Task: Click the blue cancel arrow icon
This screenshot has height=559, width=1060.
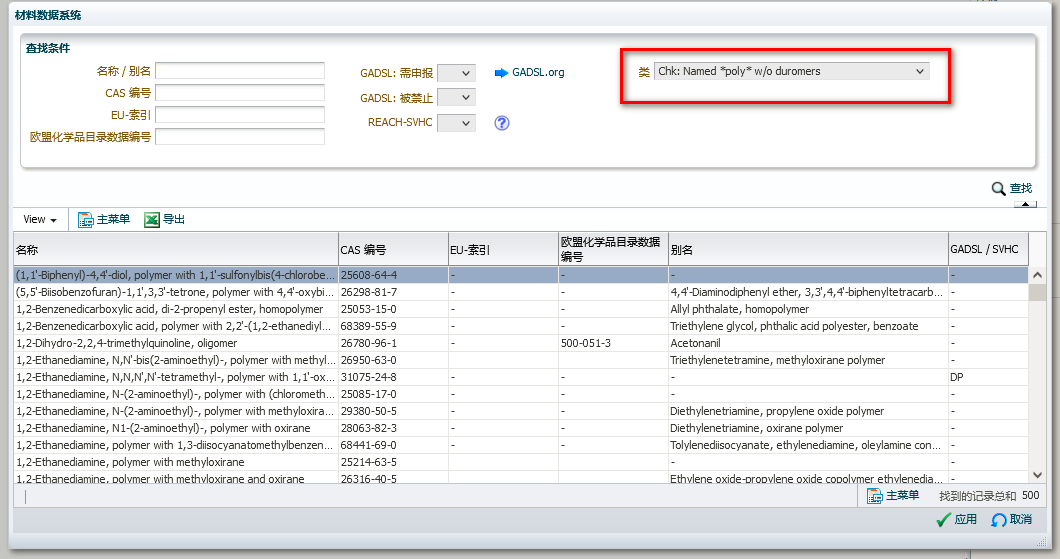Action: [998, 520]
